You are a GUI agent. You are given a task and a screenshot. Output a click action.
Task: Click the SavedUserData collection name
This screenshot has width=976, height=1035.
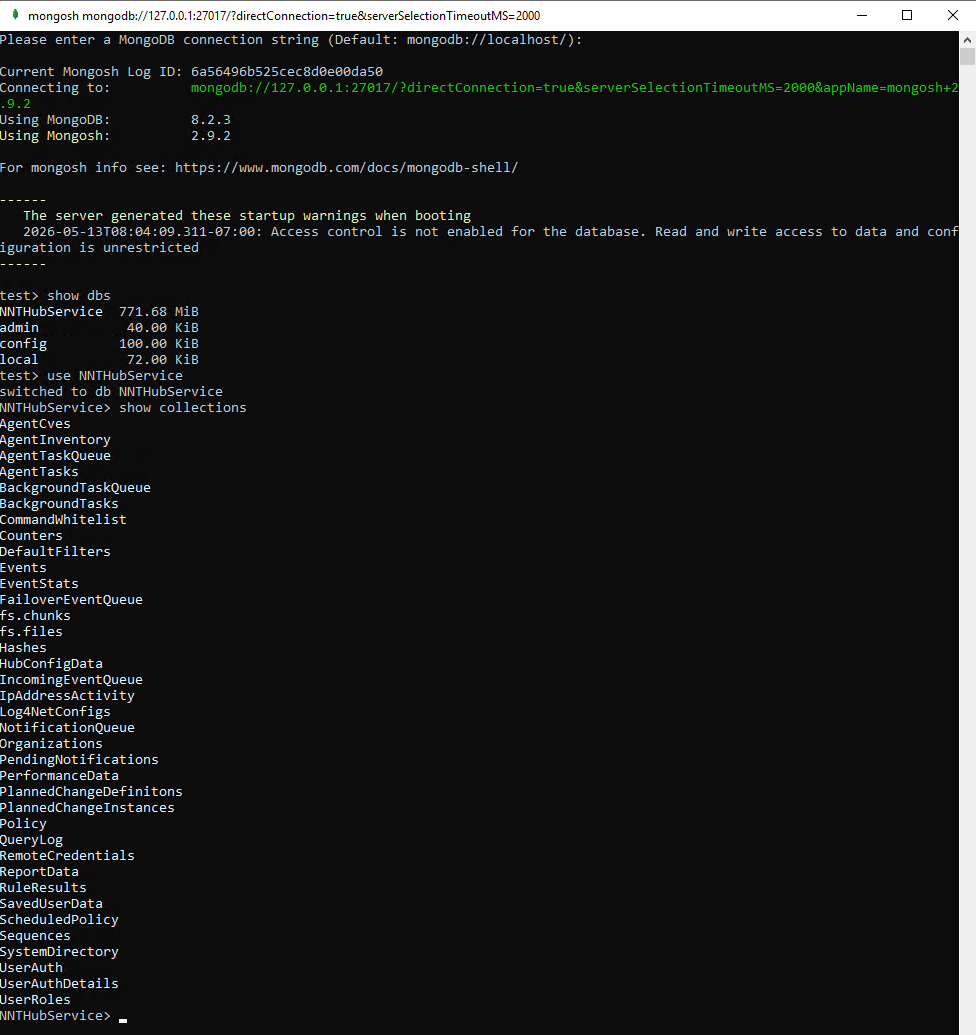click(51, 904)
